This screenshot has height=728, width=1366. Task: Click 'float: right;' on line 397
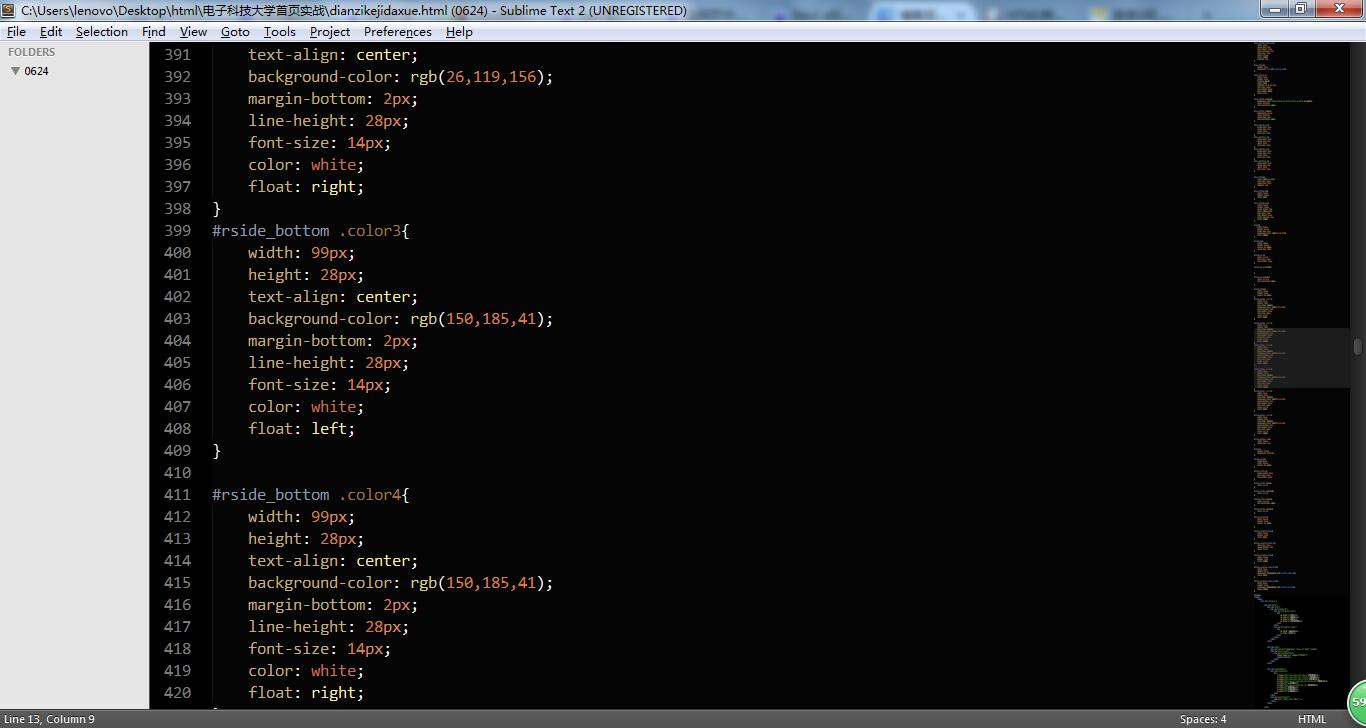coord(306,187)
